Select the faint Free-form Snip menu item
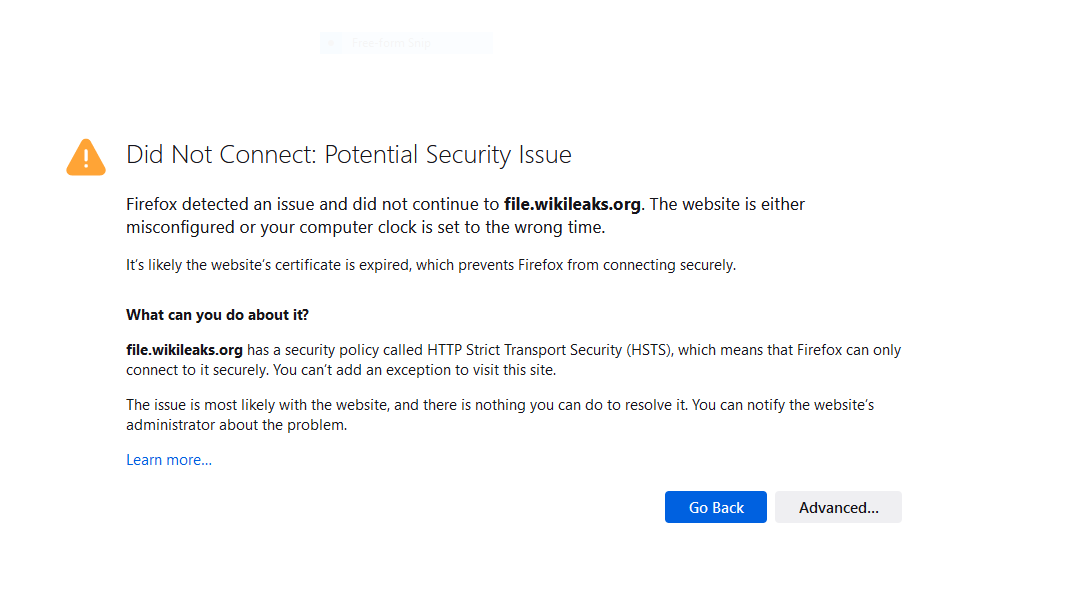 point(389,43)
